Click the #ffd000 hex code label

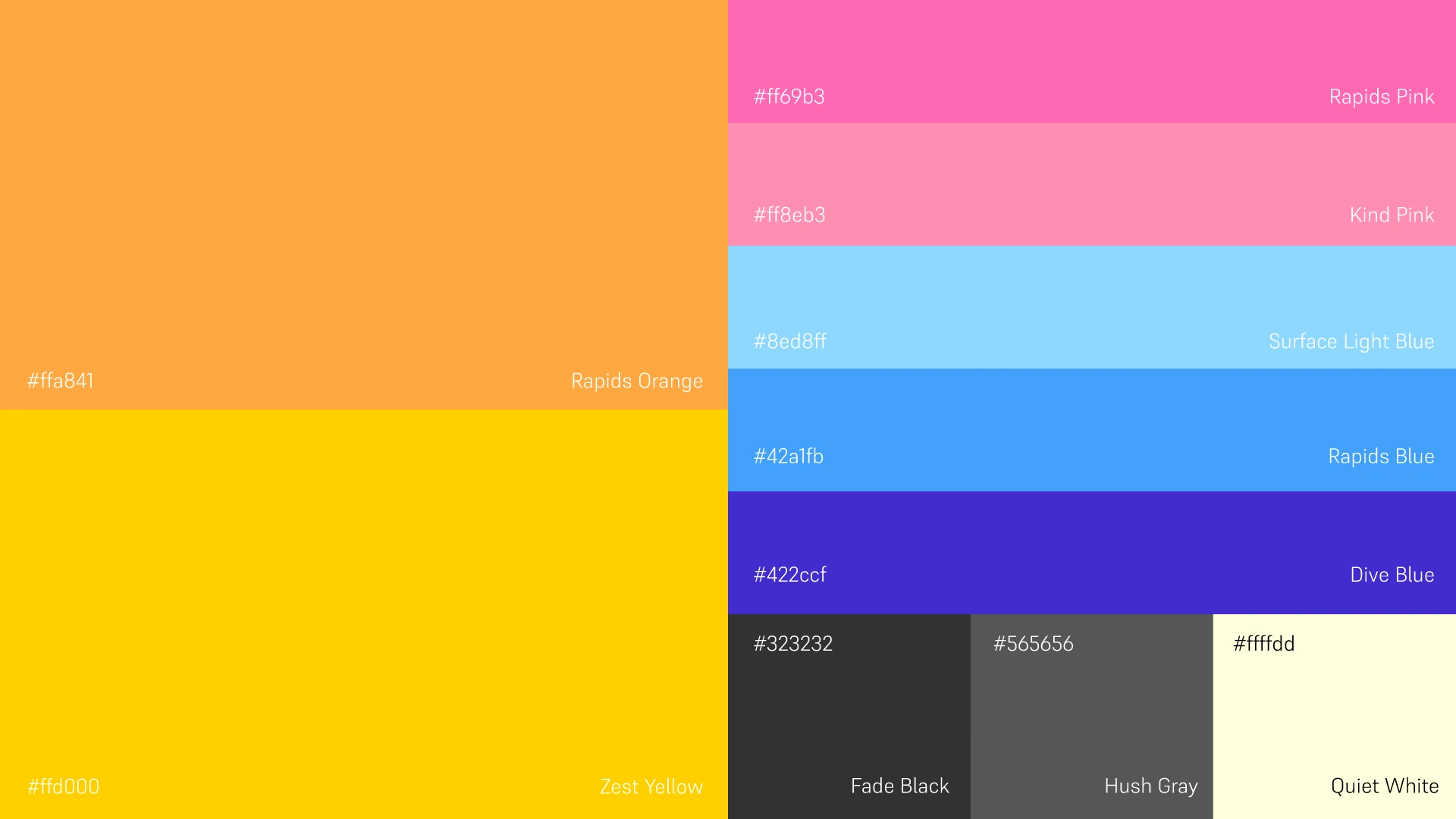[x=64, y=786]
